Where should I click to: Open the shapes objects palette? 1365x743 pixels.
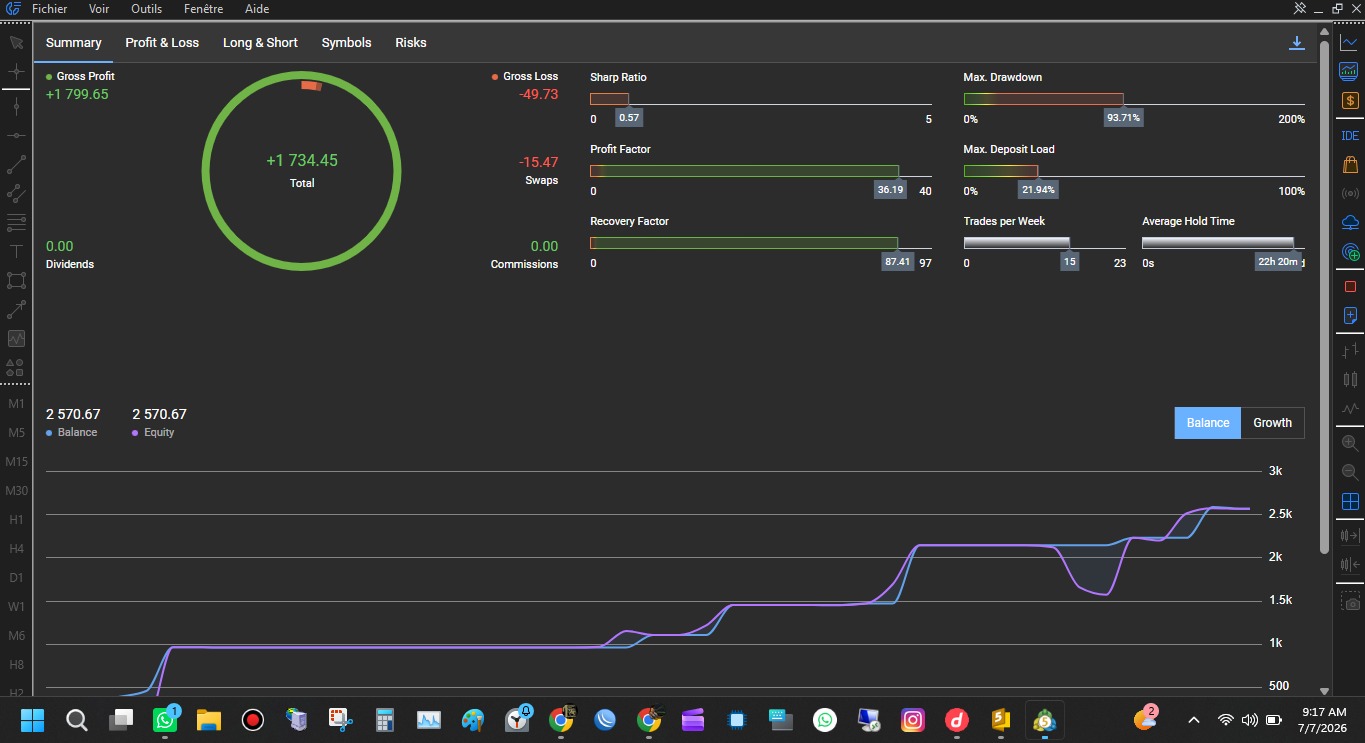click(16, 367)
